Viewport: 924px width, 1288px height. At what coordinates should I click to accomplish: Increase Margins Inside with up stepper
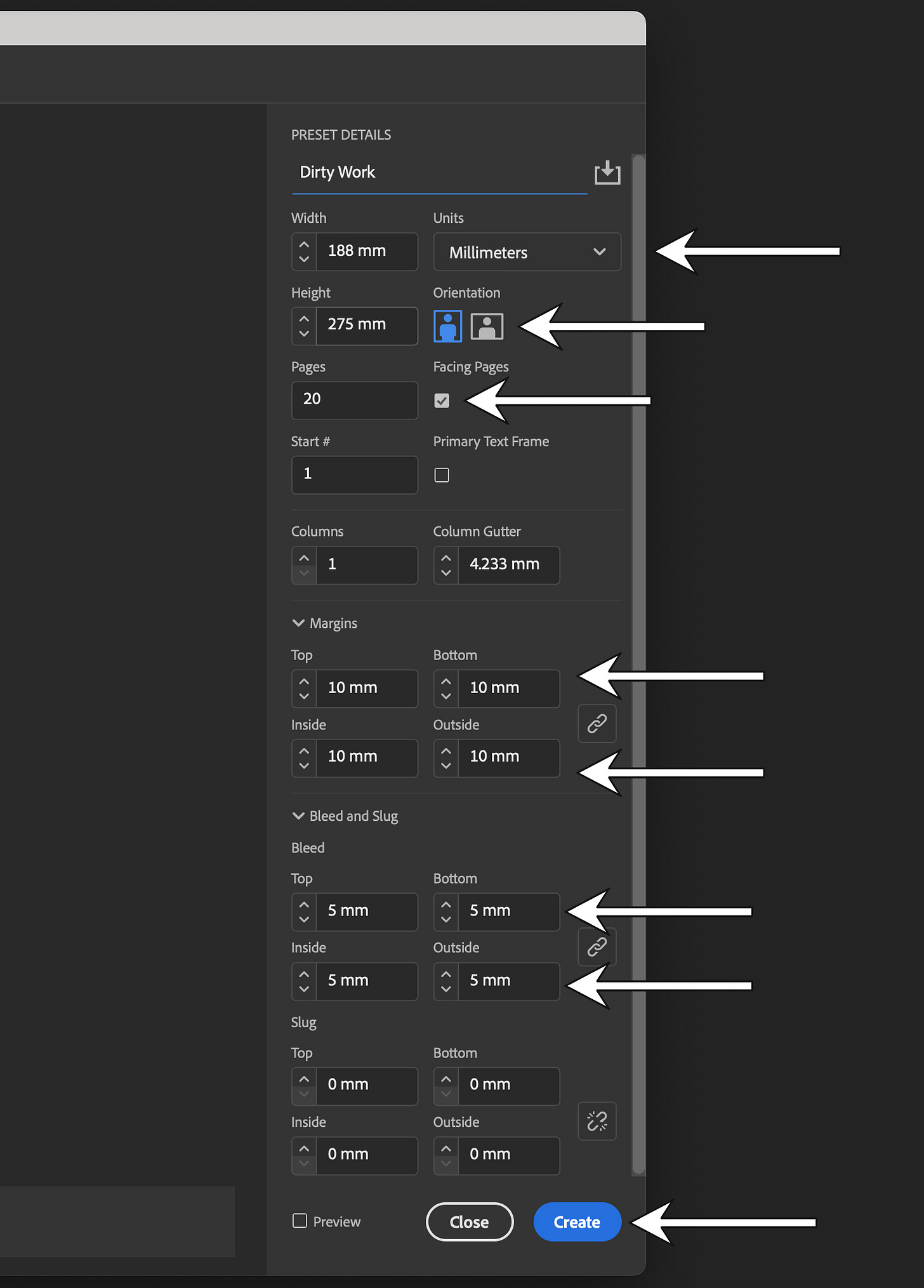click(x=304, y=751)
